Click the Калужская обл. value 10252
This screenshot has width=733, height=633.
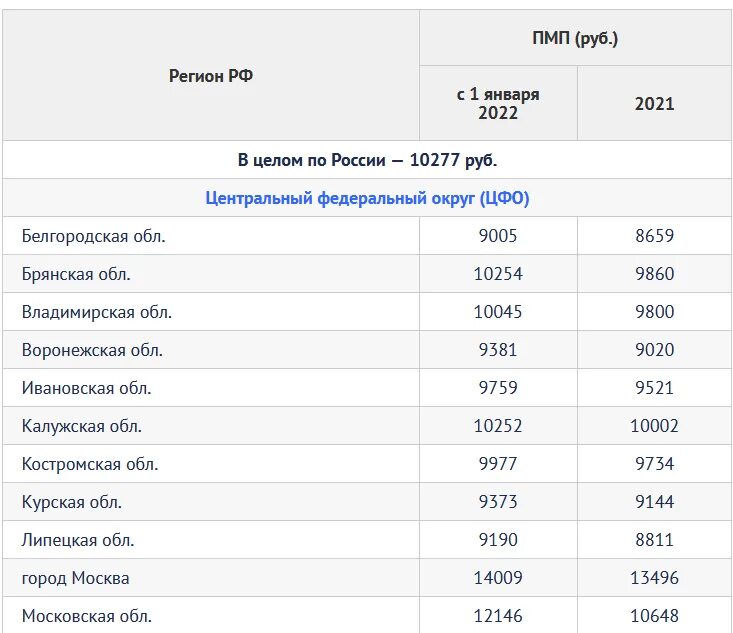(x=498, y=426)
